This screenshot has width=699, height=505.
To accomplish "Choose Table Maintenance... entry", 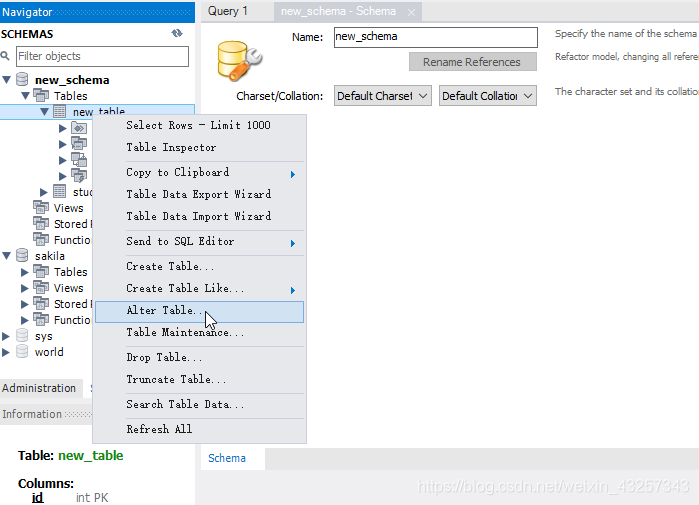I will point(199,333).
